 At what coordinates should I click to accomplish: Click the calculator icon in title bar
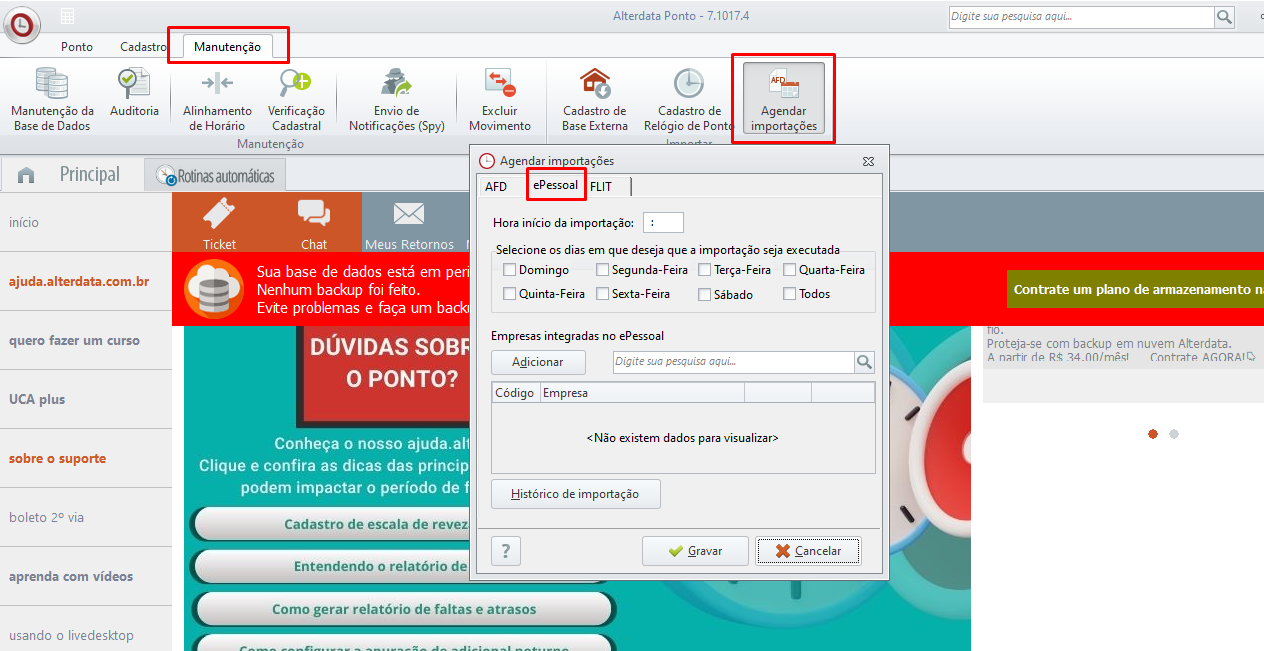pyautogui.click(x=68, y=16)
